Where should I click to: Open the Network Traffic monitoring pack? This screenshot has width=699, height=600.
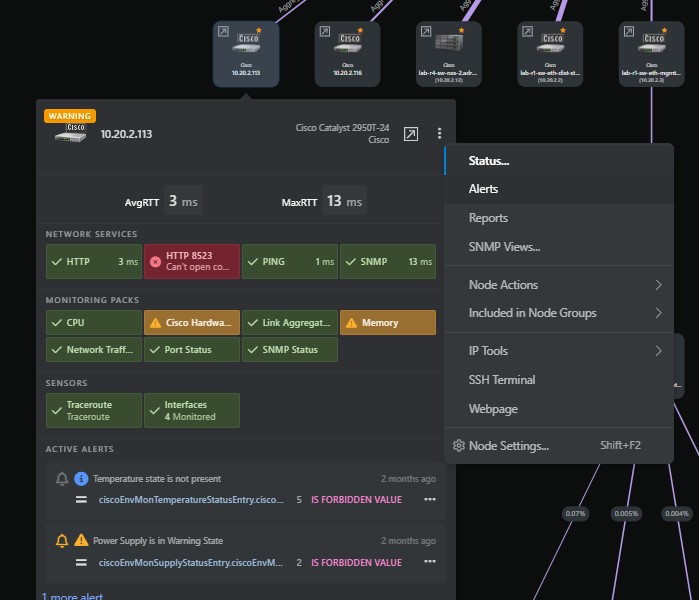click(x=94, y=349)
